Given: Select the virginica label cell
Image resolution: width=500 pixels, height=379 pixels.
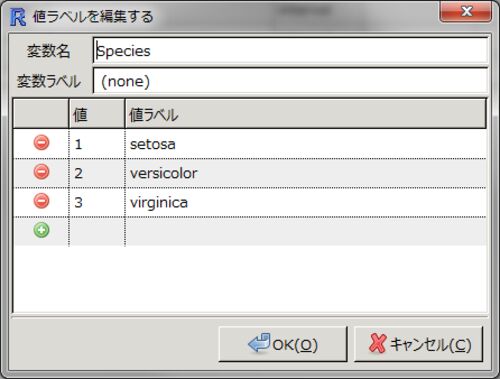Looking at the screenshot, I should pos(306,202).
